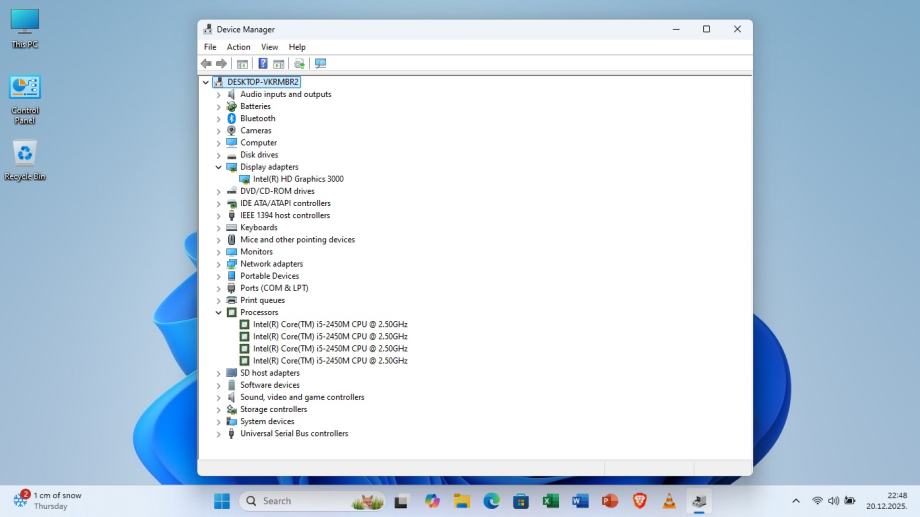Click the toolbar icon with green arrow
This screenshot has width=920, height=517.
(299, 63)
